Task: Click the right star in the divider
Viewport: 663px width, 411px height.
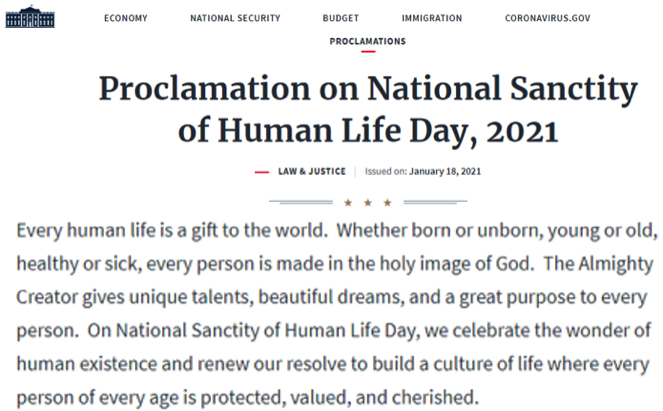Action: pyautogui.click(x=388, y=202)
